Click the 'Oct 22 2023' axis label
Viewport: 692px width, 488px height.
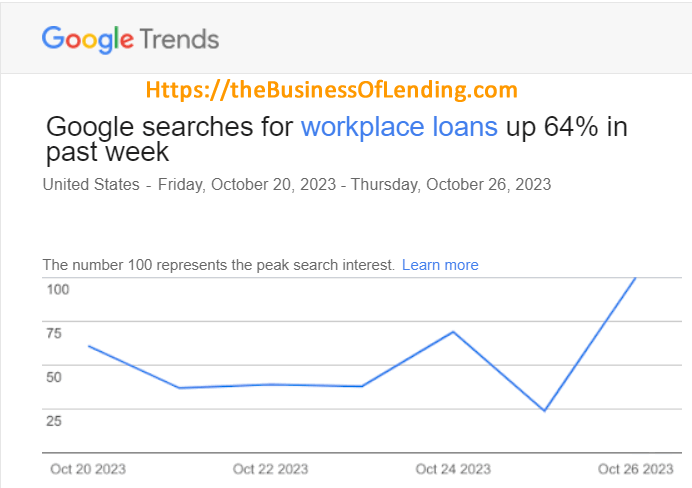(271, 469)
